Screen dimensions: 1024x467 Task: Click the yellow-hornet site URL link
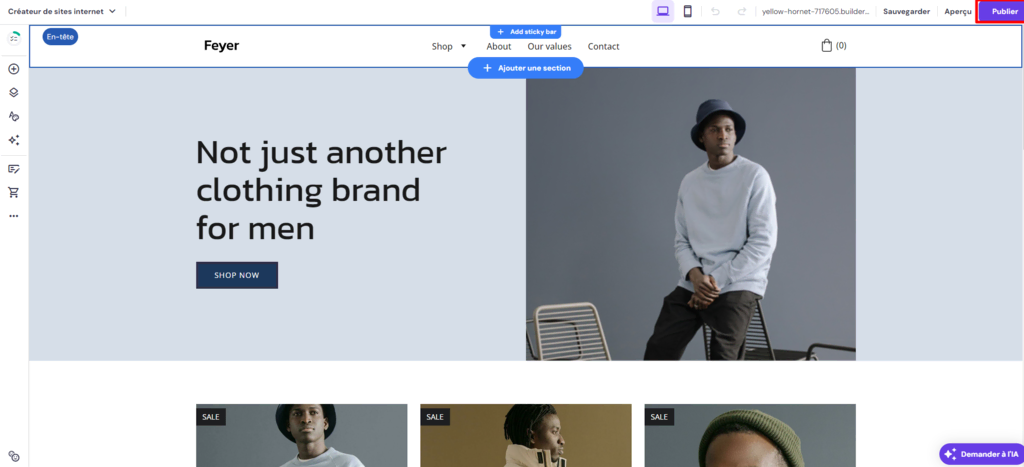816,11
